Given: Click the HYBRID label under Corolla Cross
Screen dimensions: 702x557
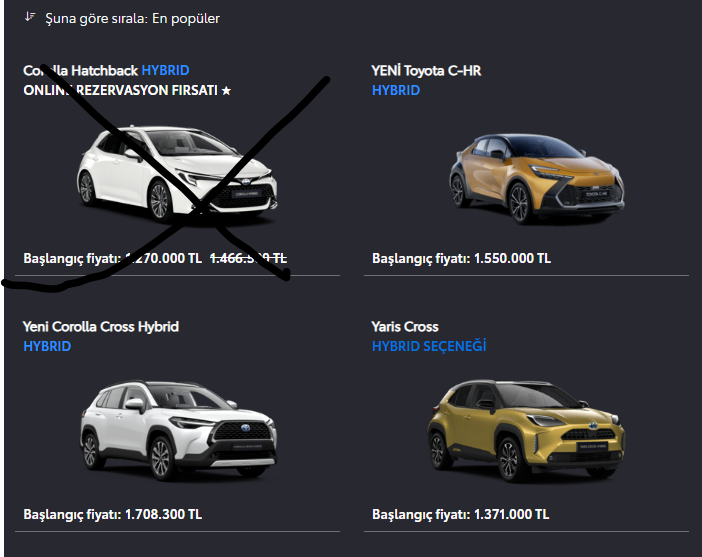Looking at the screenshot, I should (47, 347).
